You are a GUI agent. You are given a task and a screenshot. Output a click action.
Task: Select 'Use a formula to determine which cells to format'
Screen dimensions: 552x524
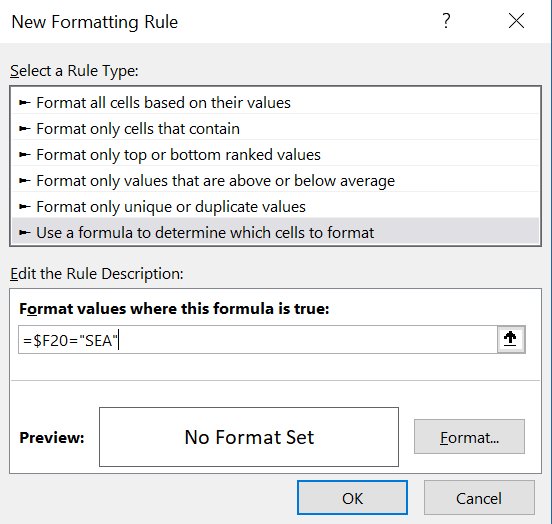[275, 232]
